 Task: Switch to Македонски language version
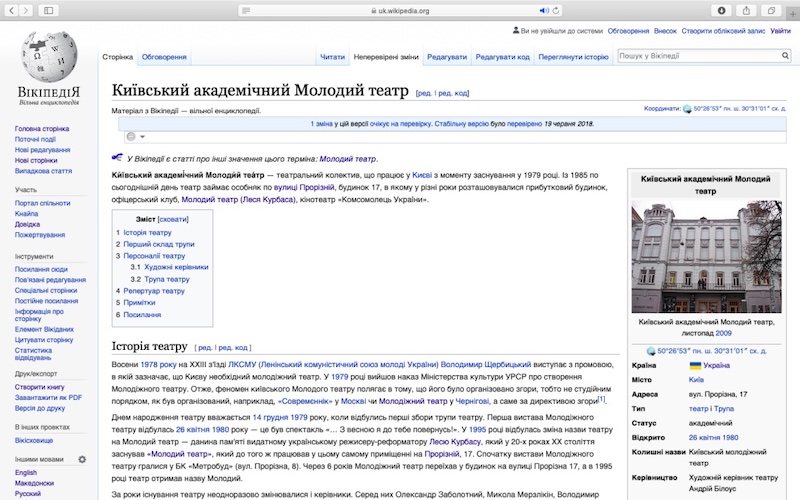point(34,483)
